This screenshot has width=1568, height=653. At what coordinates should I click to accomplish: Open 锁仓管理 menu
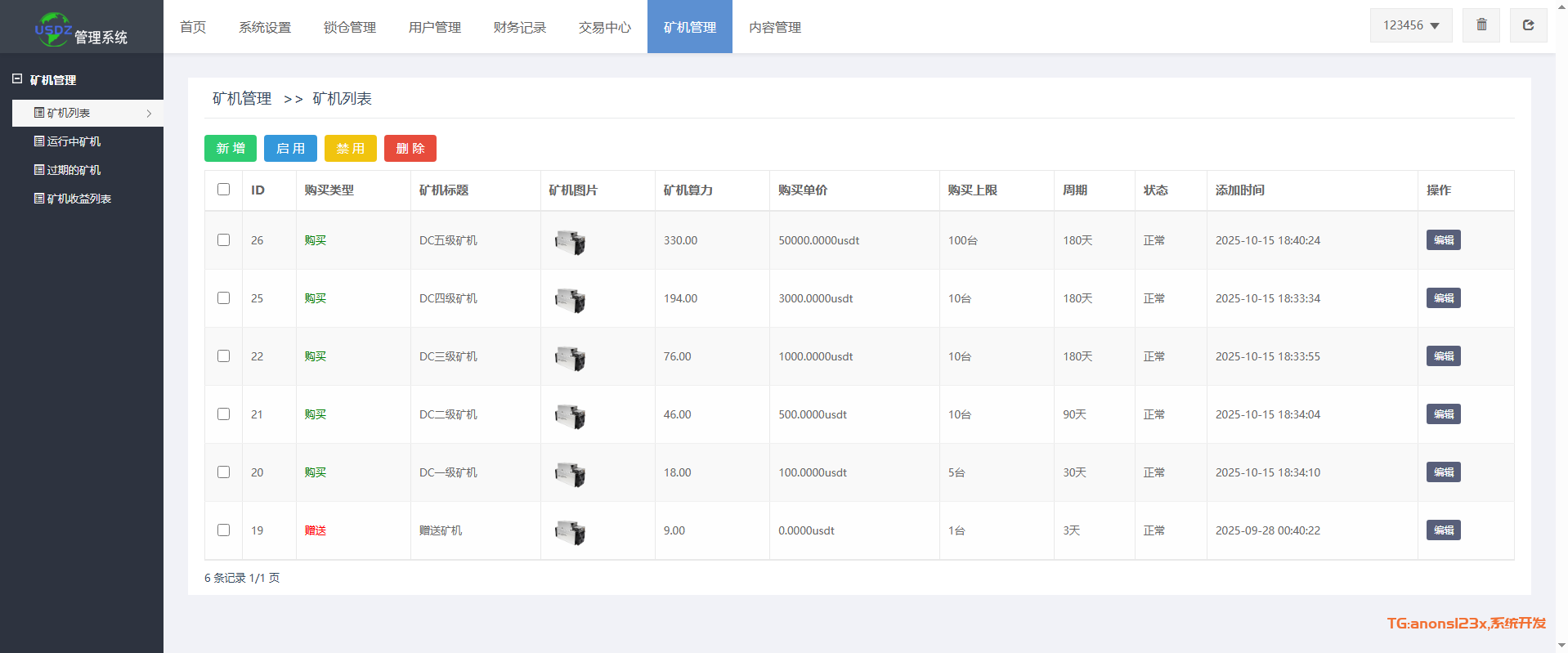tap(350, 27)
